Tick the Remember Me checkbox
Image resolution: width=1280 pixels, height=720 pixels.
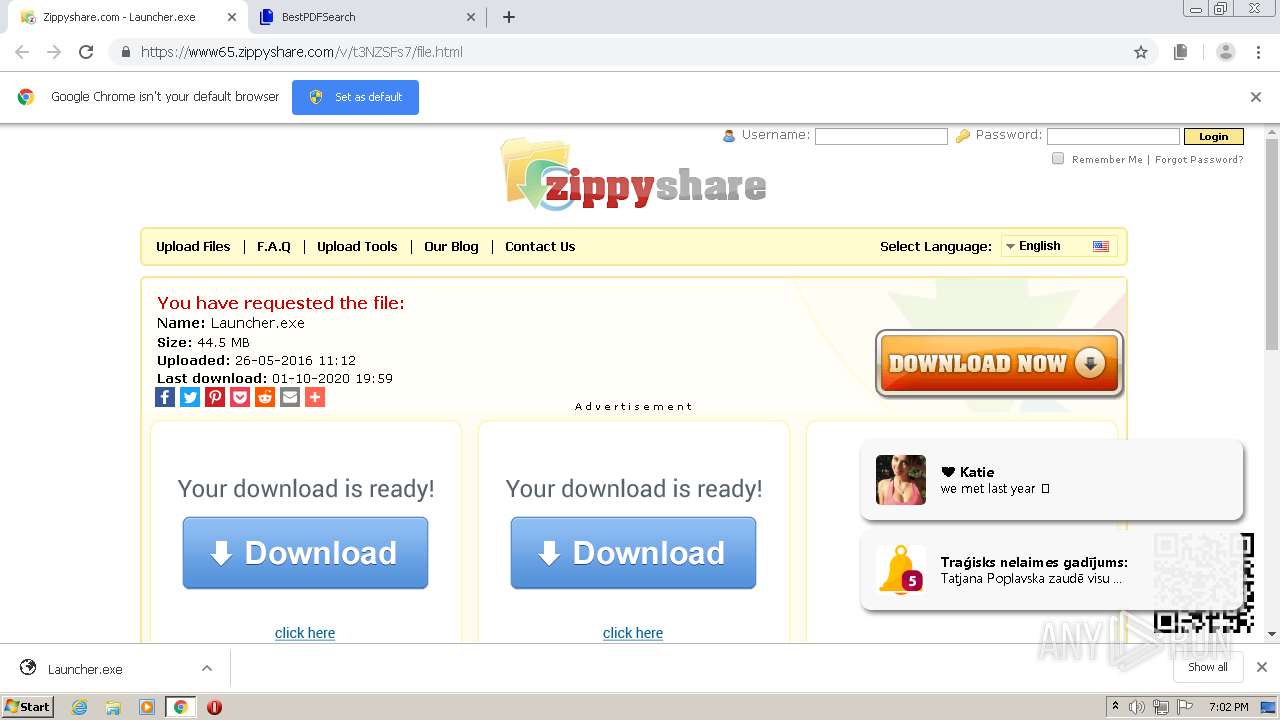click(1058, 158)
